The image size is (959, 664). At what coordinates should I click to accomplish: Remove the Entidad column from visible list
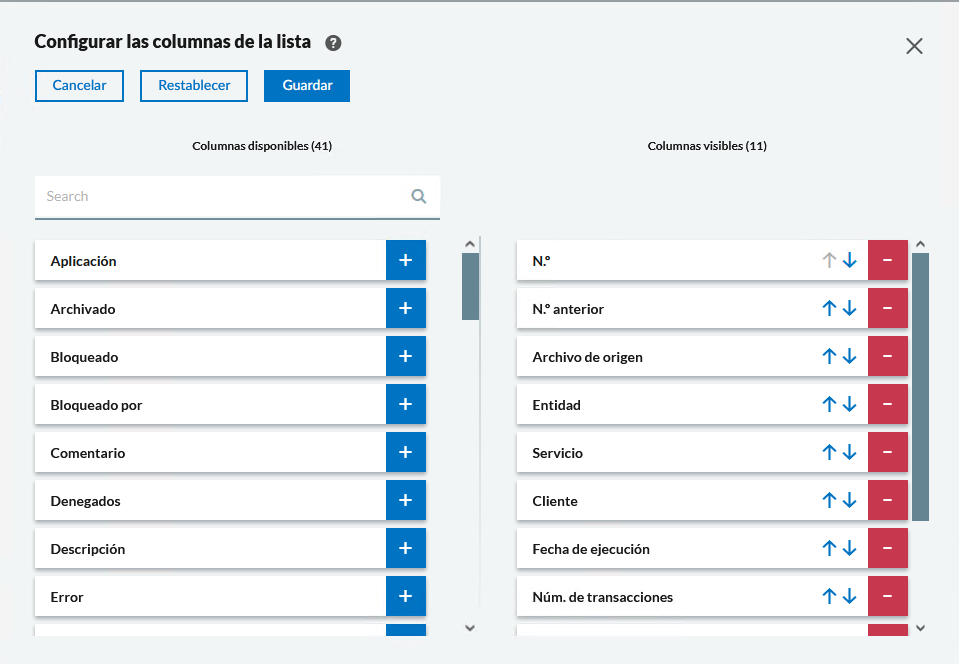pos(887,404)
